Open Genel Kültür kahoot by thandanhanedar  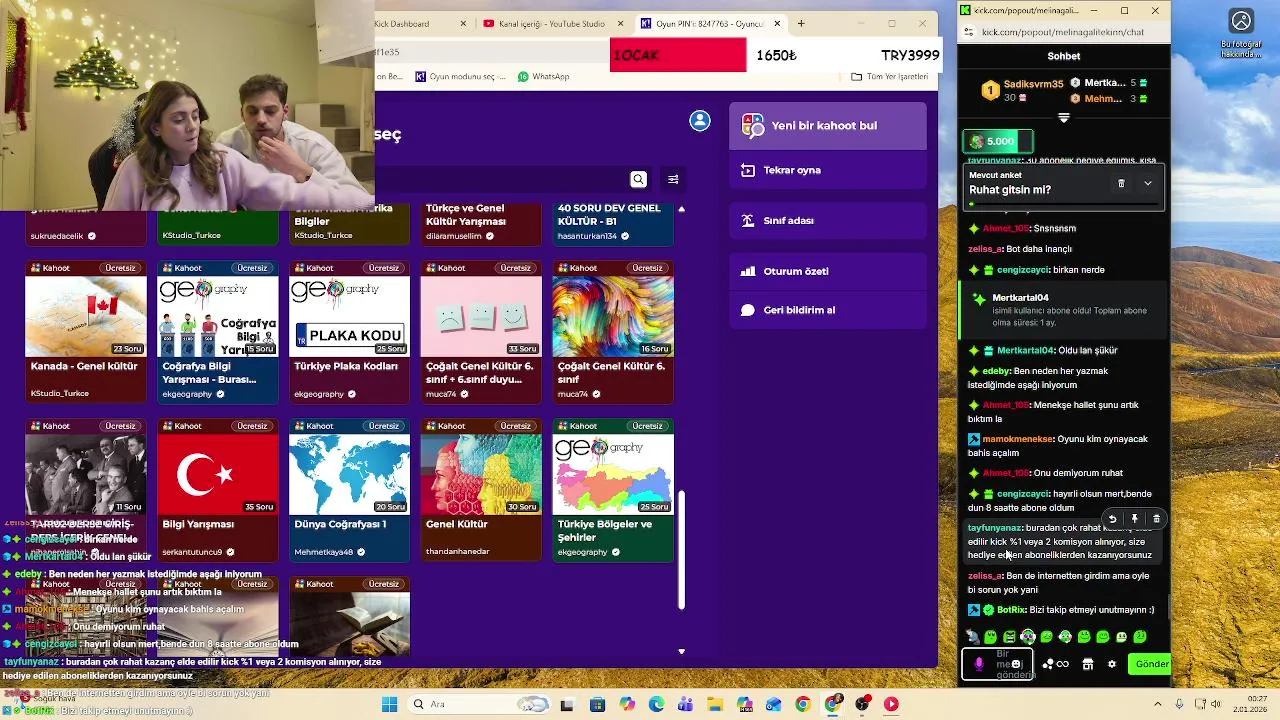[x=481, y=490]
